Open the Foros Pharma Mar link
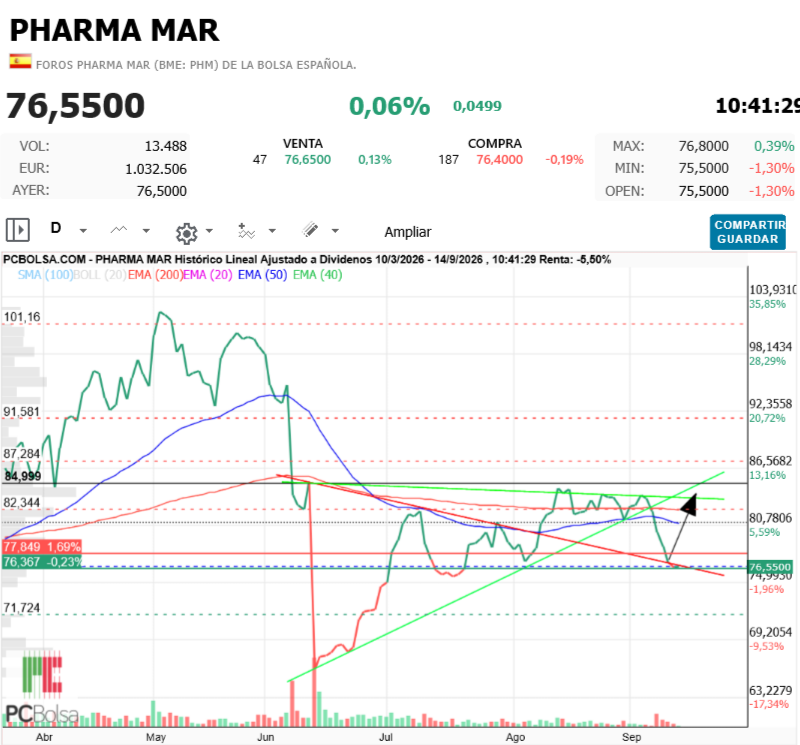Screen dimensions: 800x745 coord(196,65)
